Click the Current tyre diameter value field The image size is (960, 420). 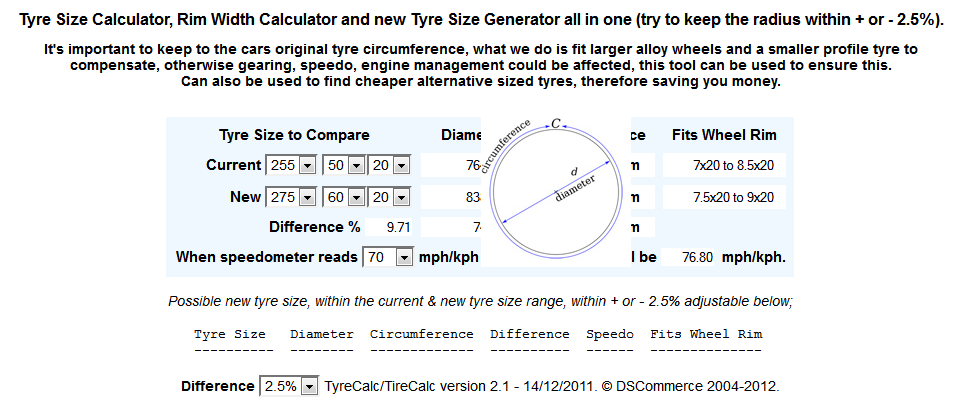point(450,165)
